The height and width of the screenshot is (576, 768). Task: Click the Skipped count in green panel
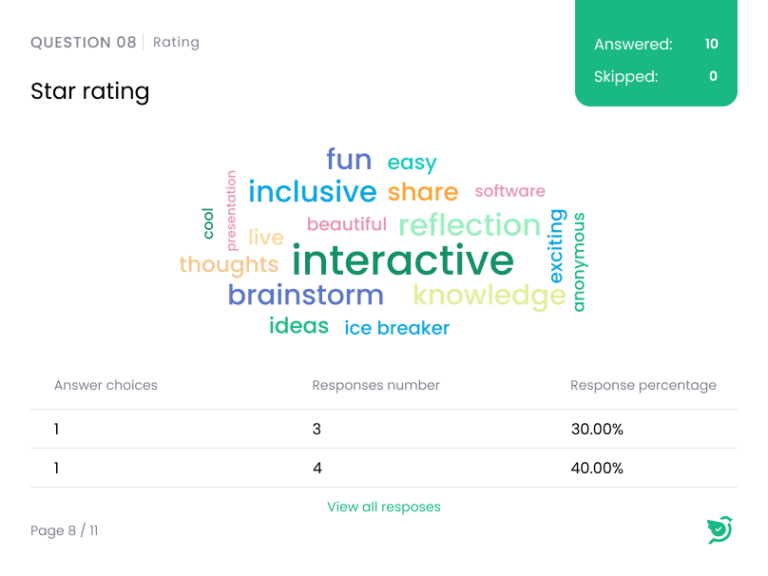713,76
